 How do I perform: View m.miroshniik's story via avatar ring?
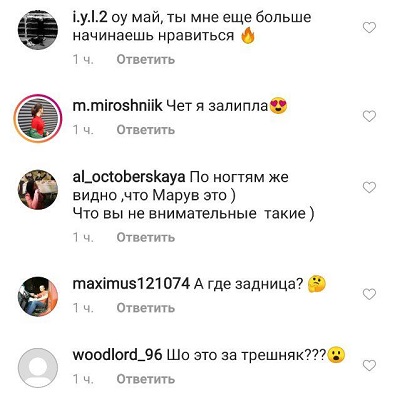38,119
